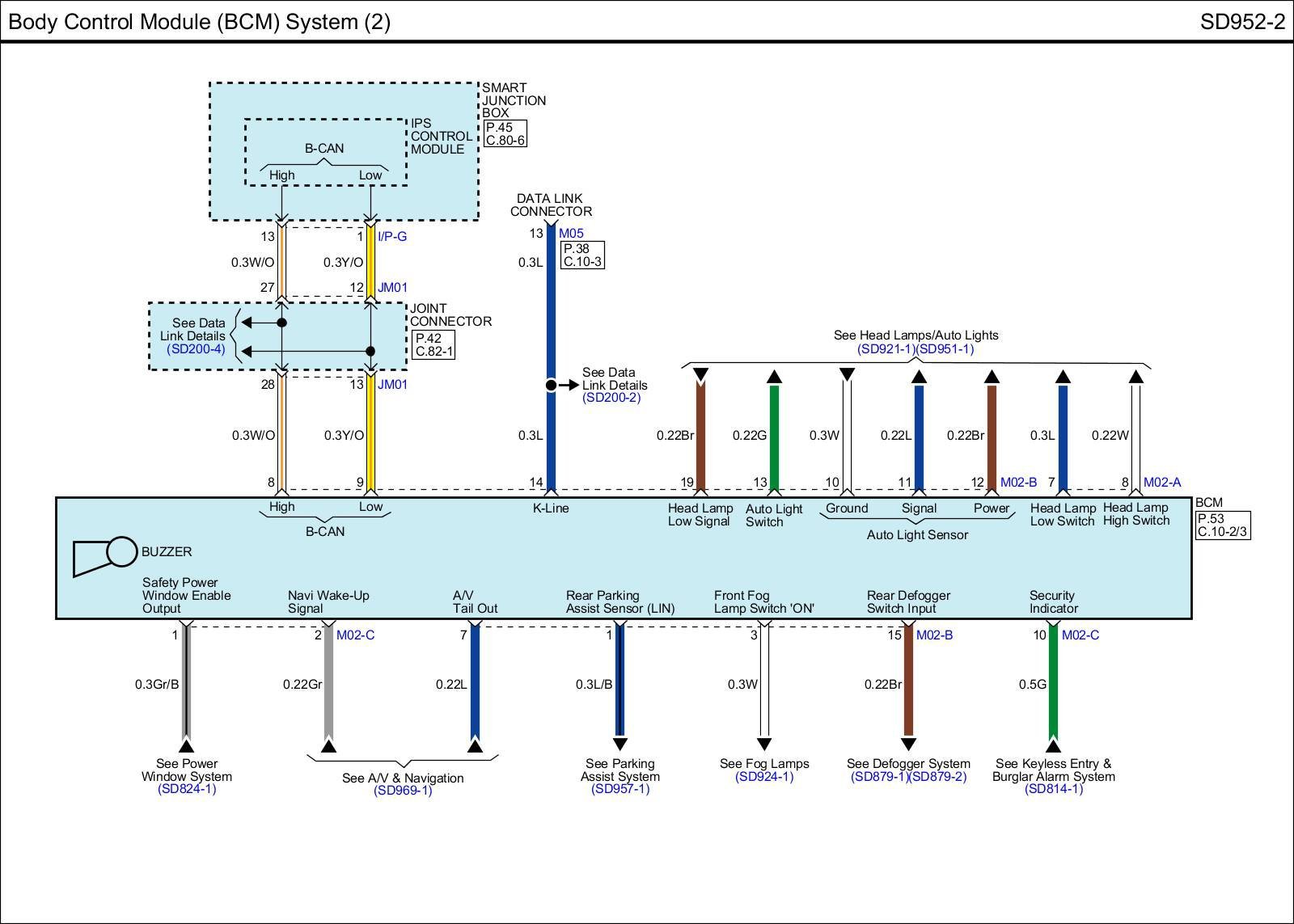Click the buzzer symbol inside the BCM
Image resolution: width=1294 pixels, height=924 pixels.
106,555
